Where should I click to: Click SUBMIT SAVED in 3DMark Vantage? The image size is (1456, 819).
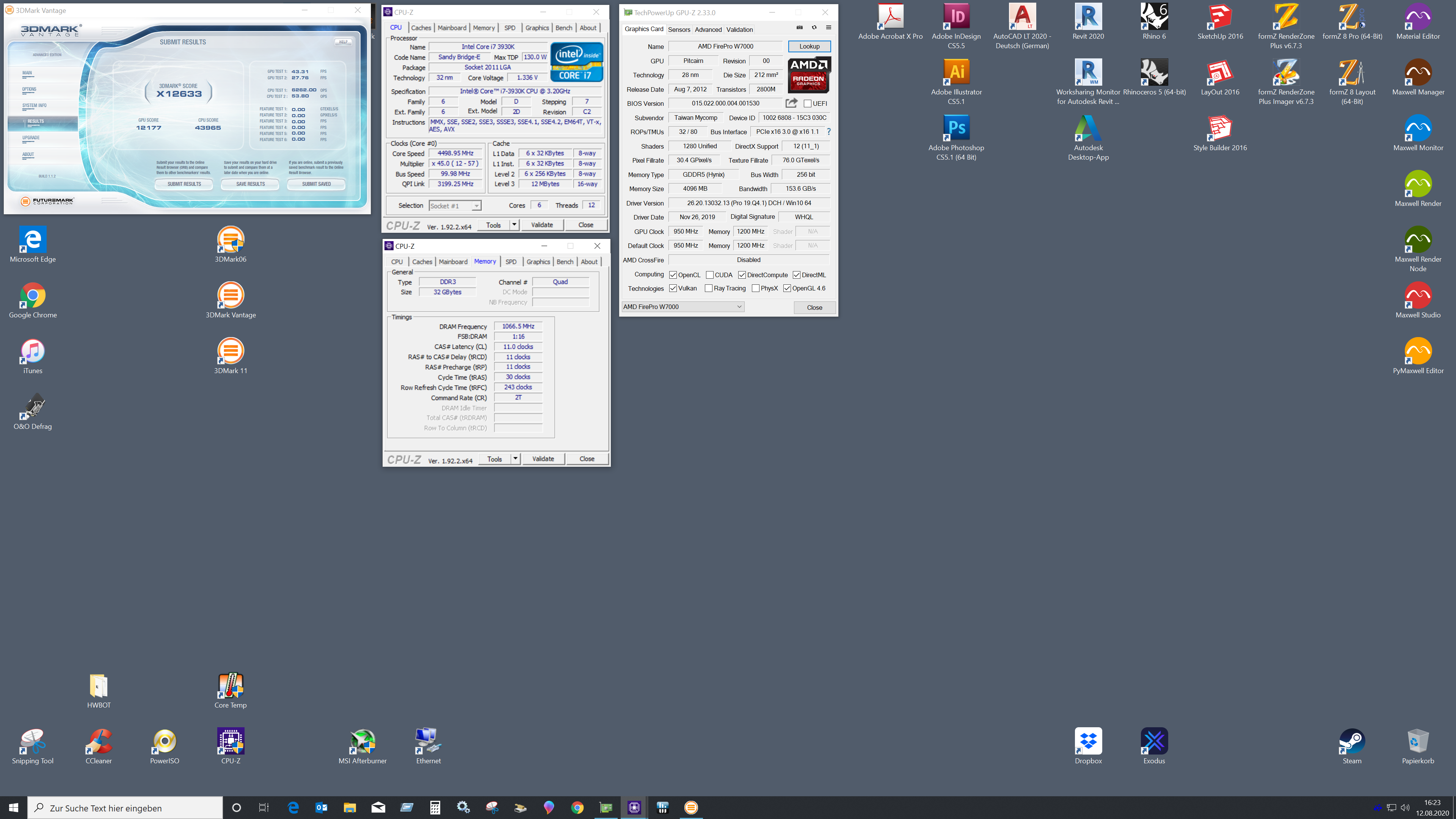[317, 184]
